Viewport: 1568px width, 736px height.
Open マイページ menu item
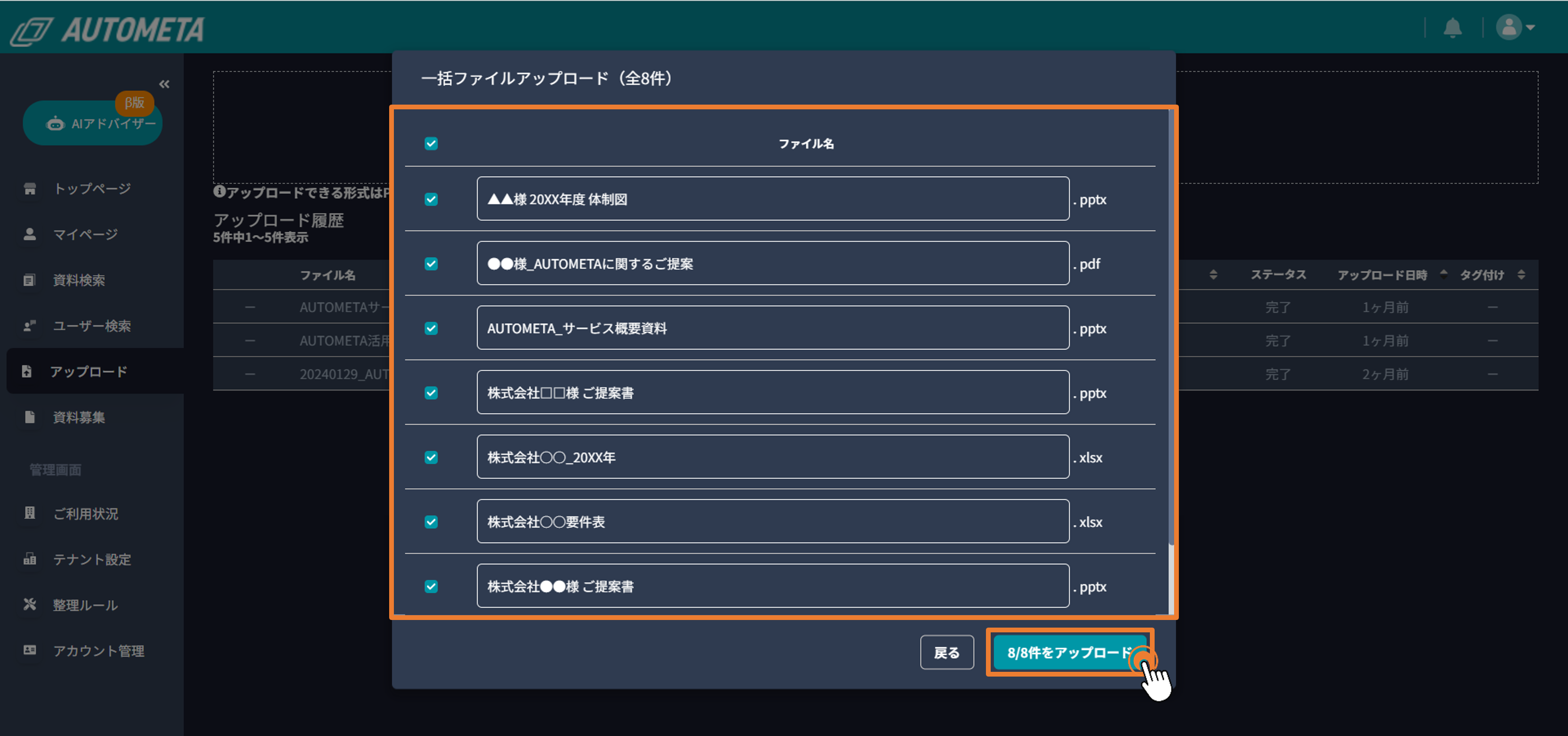[85, 234]
